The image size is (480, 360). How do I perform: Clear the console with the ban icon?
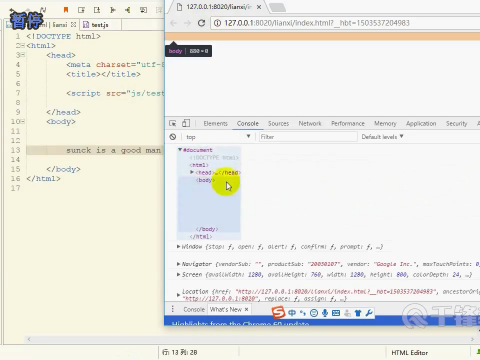[x=173, y=137]
